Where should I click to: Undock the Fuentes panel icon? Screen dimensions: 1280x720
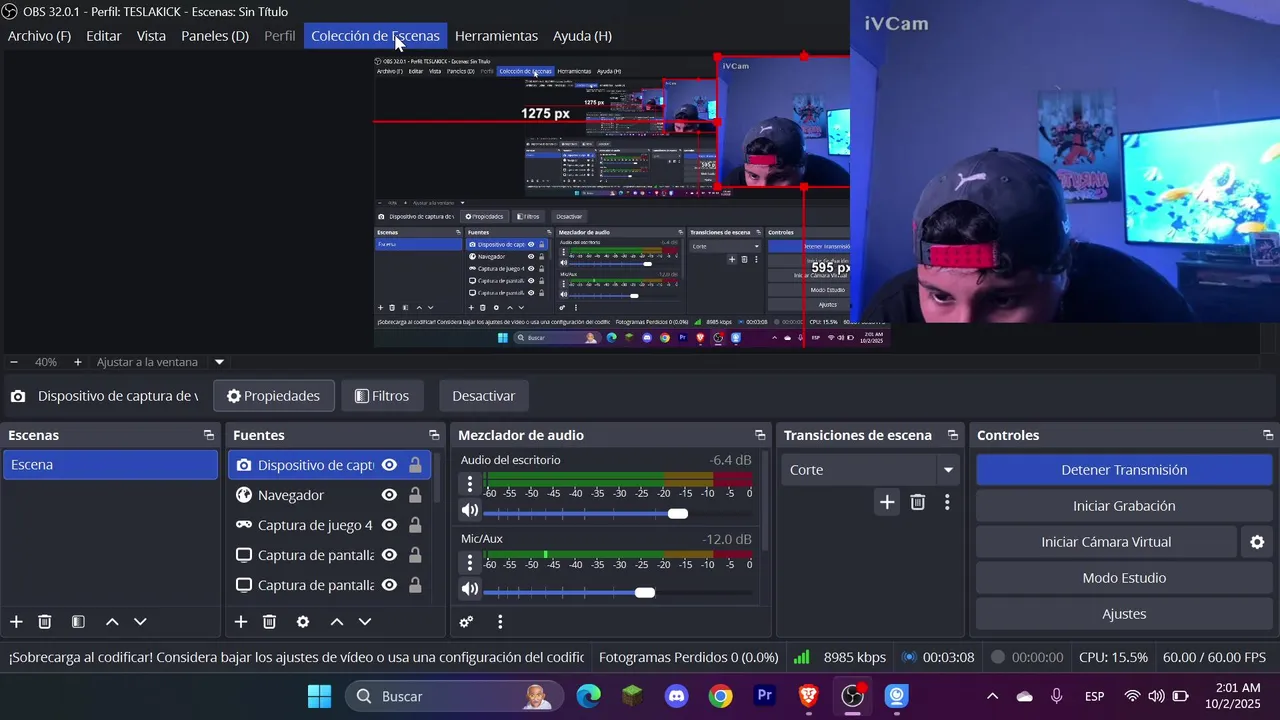coord(434,435)
